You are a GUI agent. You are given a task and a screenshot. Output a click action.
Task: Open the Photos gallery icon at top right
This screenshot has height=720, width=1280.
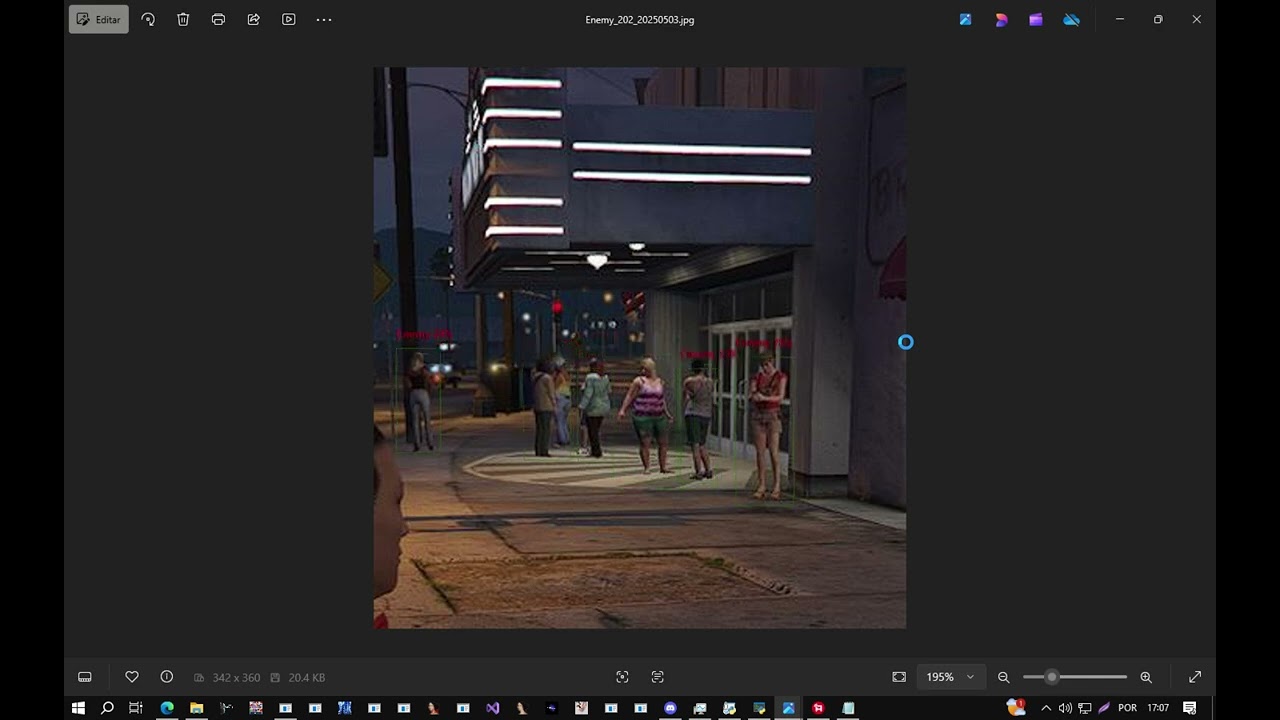point(965,19)
